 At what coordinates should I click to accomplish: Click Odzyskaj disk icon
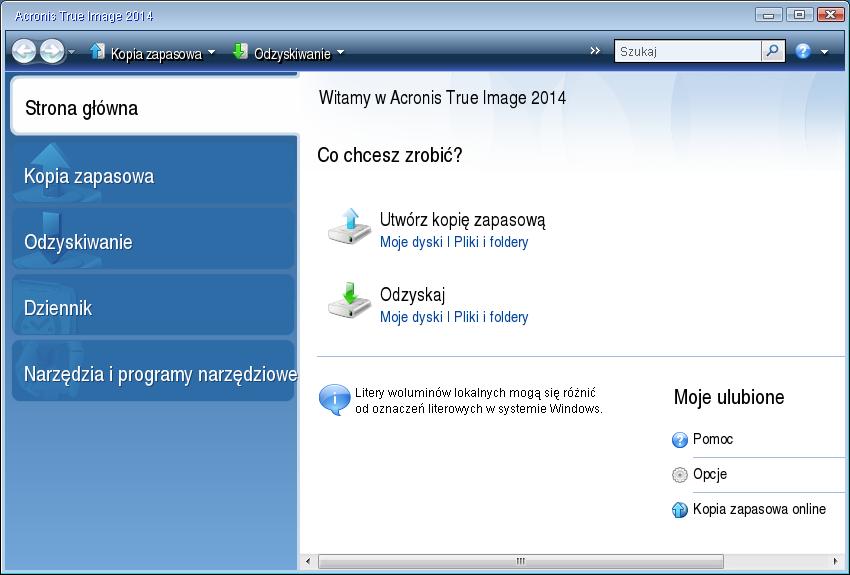point(350,301)
